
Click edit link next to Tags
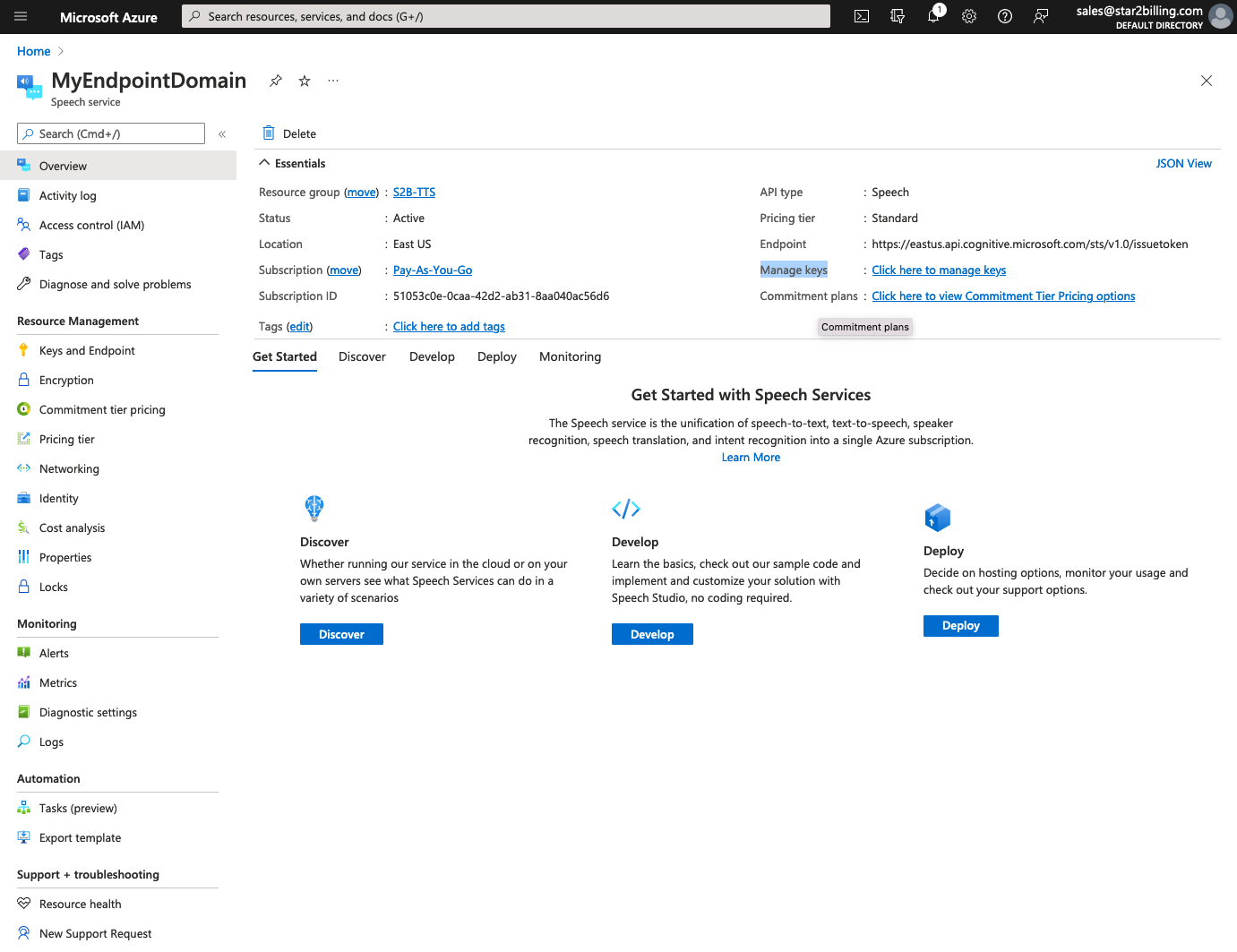coord(299,326)
